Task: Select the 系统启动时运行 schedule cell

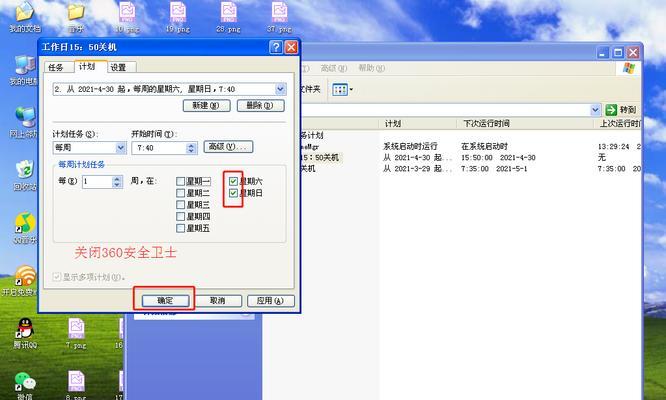Action: (410, 146)
